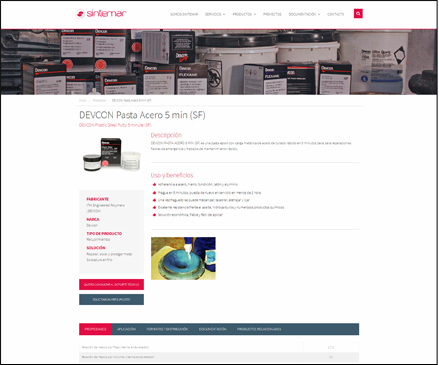Image resolution: width=439 pixels, height=365 pixels.
Task: Go to Somos Sintemar page
Action: [184, 14]
